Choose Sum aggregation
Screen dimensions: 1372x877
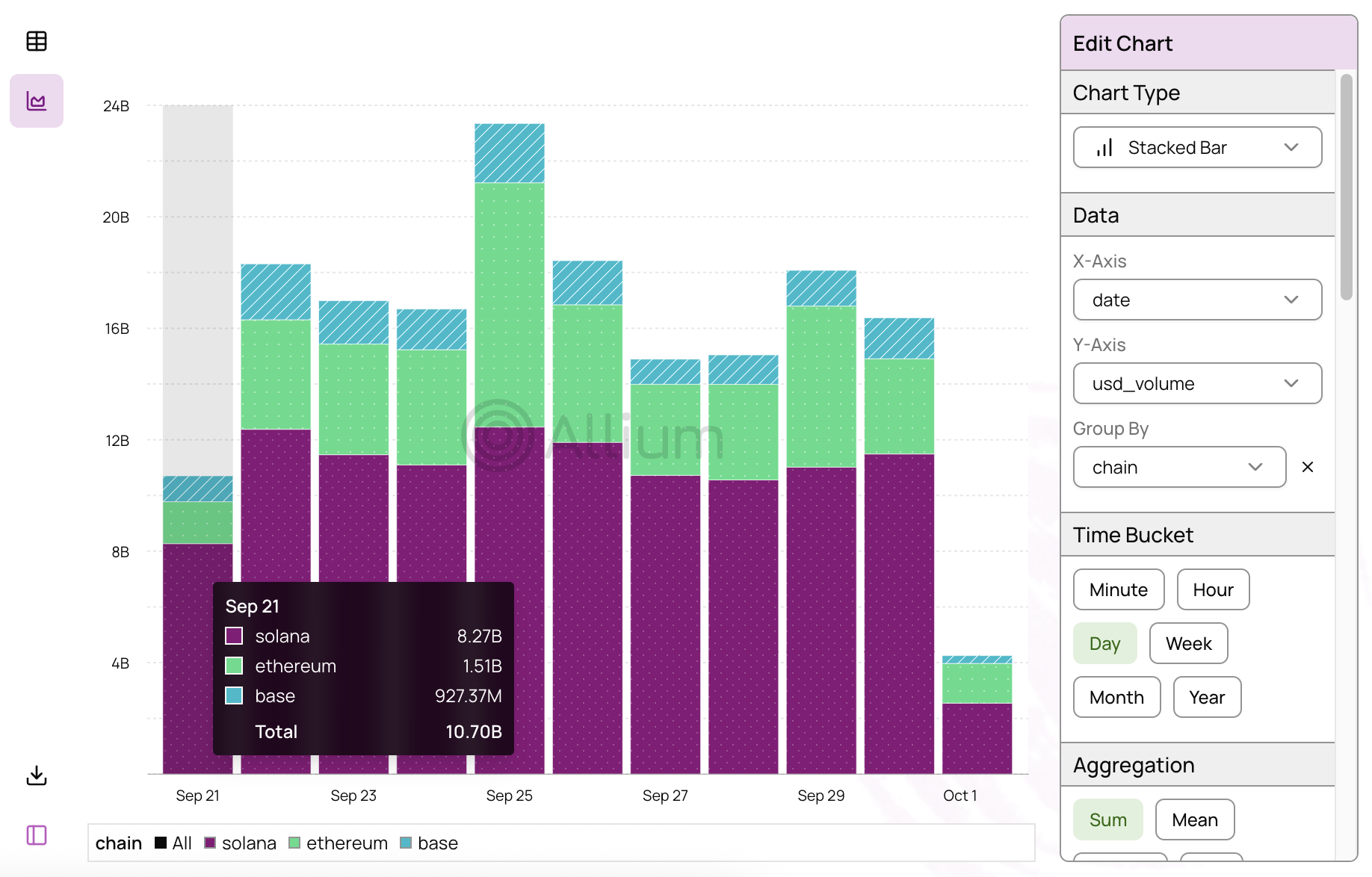click(1108, 819)
